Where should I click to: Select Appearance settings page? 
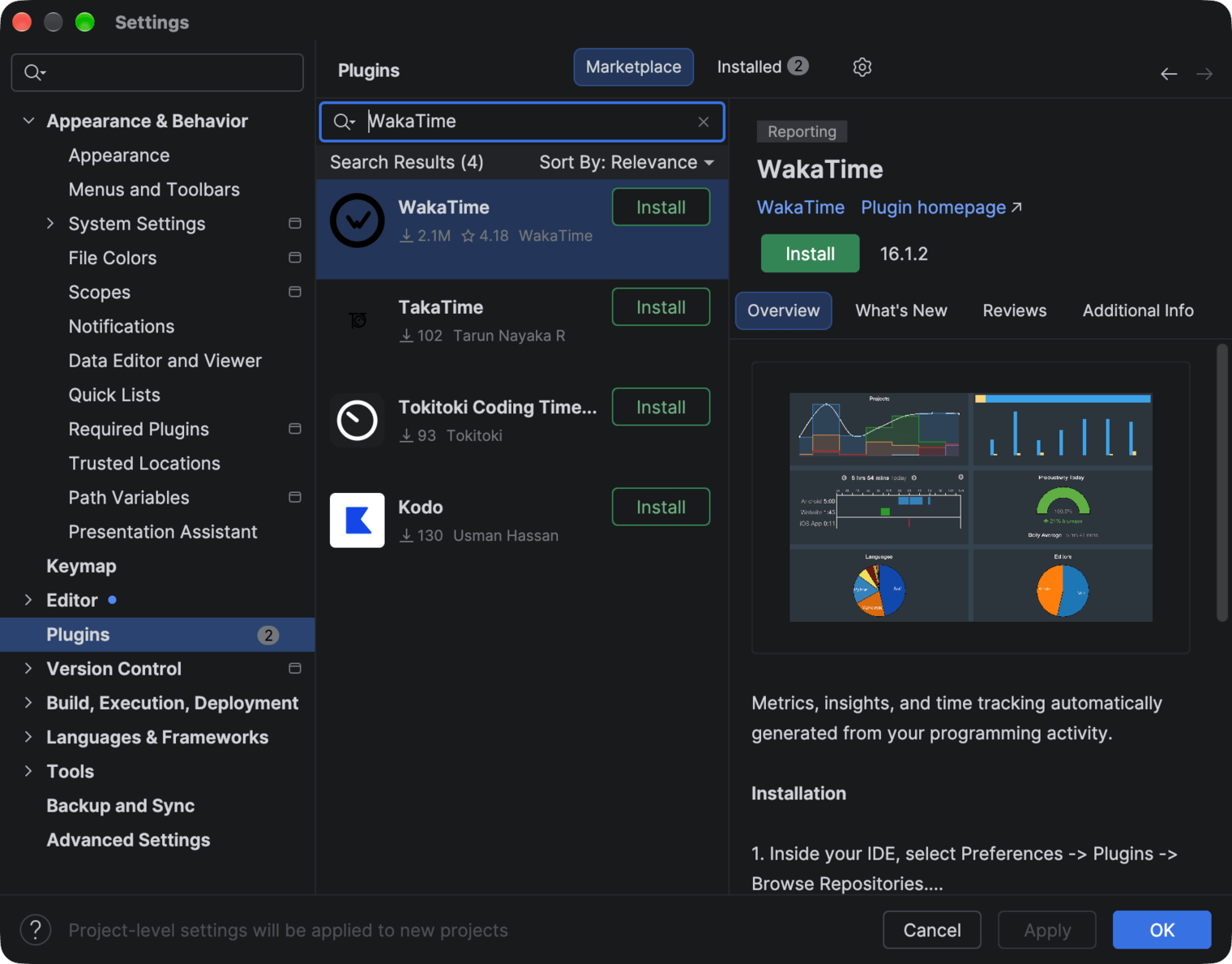pos(119,155)
